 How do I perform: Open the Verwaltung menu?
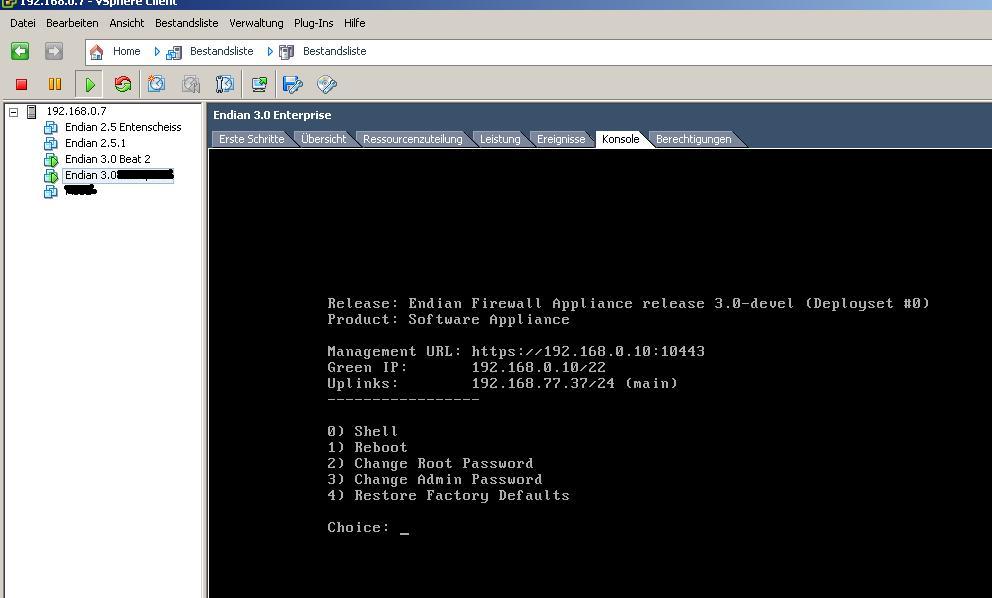256,23
